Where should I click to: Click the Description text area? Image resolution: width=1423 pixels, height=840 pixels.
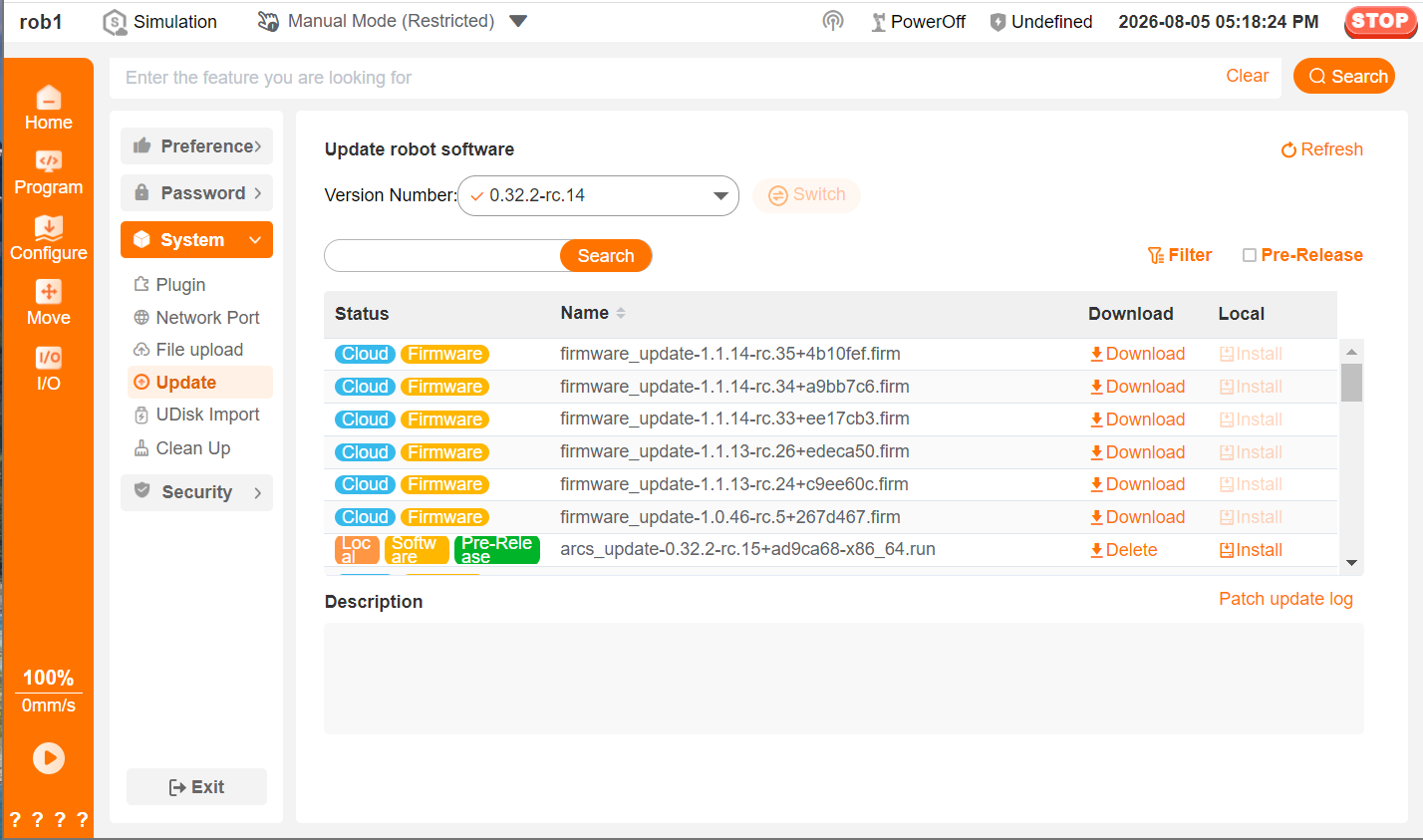click(x=843, y=679)
